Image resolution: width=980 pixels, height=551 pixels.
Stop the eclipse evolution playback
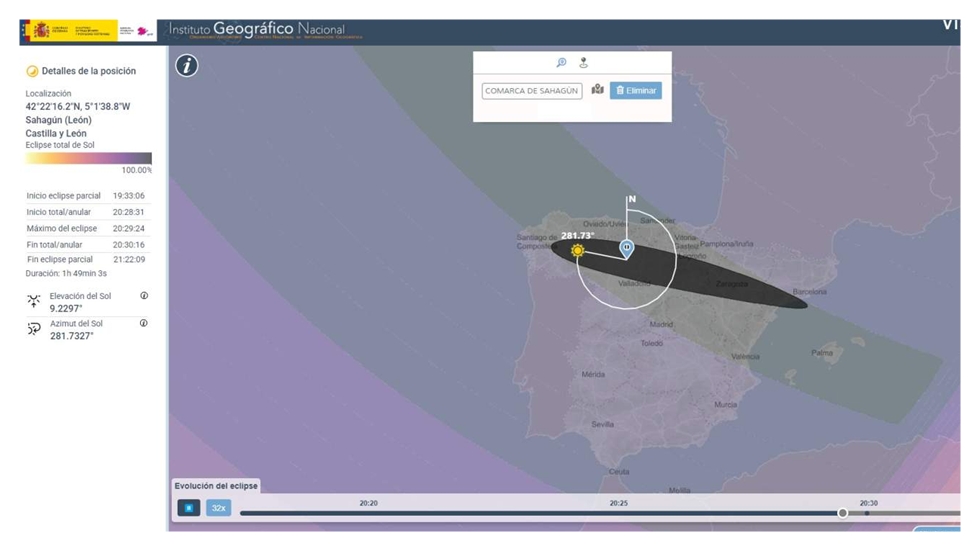pos(188,508)
